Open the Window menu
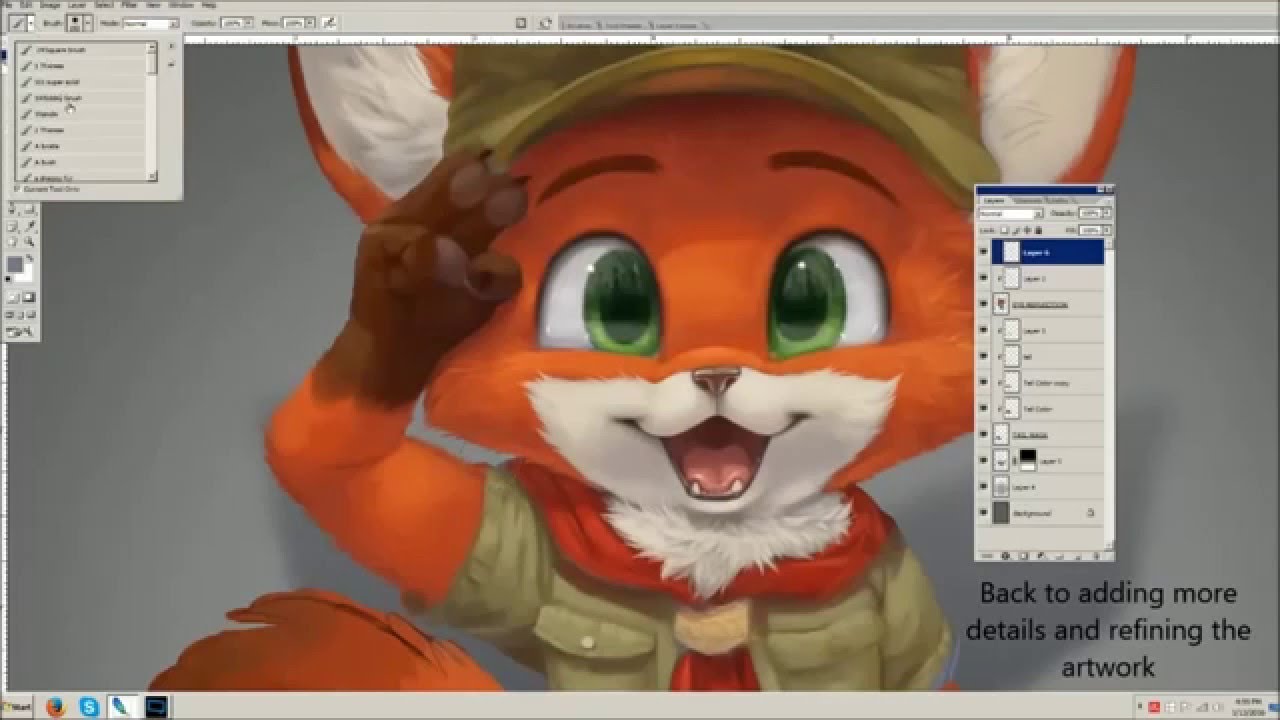This screenshot has width=1280, height=720. [181, 5]
